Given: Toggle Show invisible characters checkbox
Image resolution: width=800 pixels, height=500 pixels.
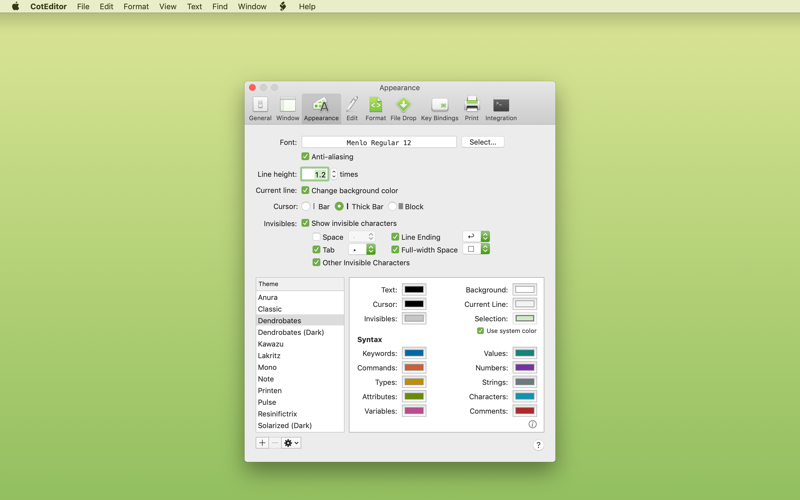Looking at the screenshot, I should pos(305,223).
